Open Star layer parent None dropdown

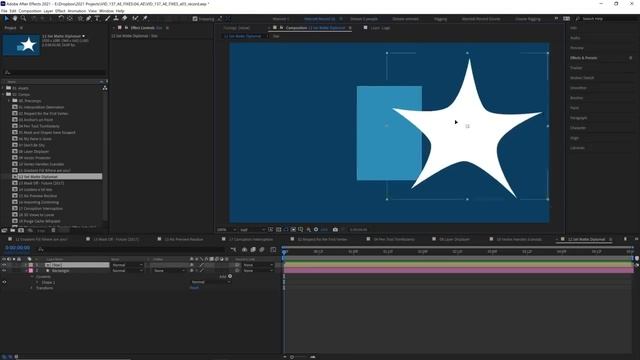(x=258, y=265)
